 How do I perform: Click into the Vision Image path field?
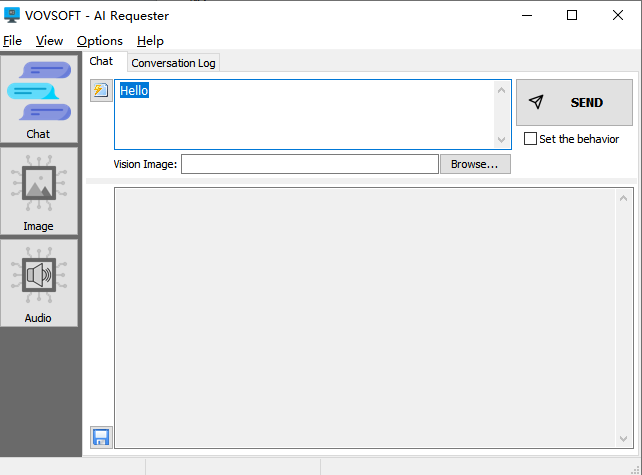coord(309,164)
